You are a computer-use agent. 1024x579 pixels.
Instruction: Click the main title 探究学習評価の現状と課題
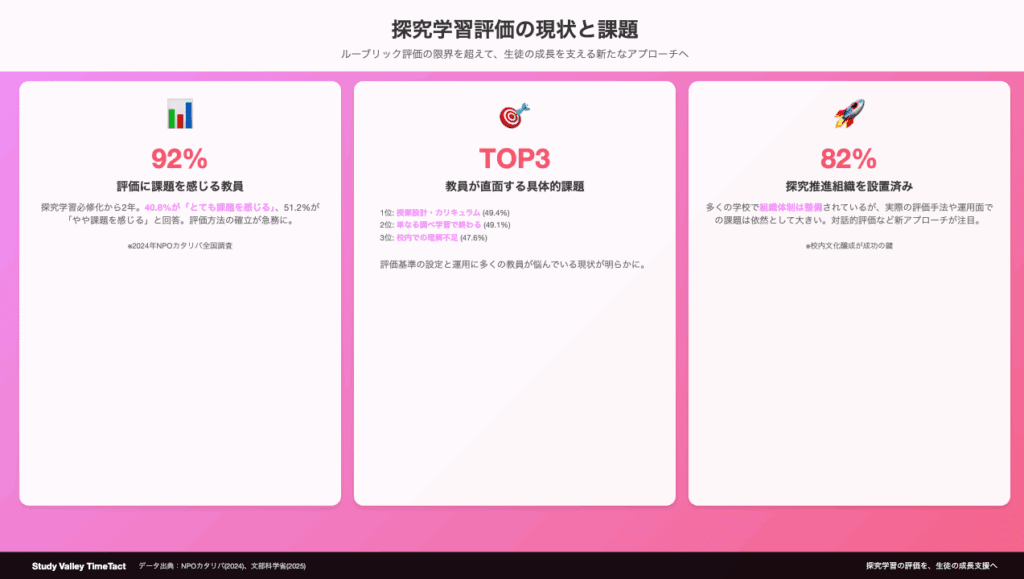[x=514, y=28]
